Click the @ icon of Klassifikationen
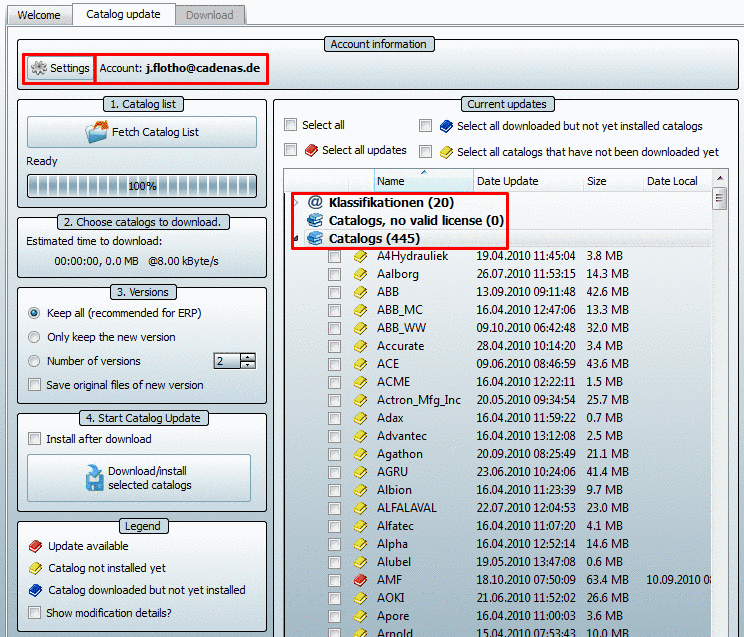 pos(315,202)
